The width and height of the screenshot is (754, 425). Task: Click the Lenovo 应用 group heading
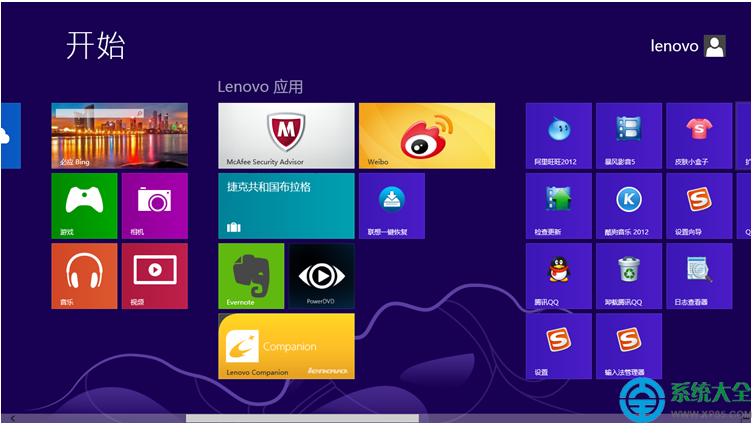click(x=260, y=87)
